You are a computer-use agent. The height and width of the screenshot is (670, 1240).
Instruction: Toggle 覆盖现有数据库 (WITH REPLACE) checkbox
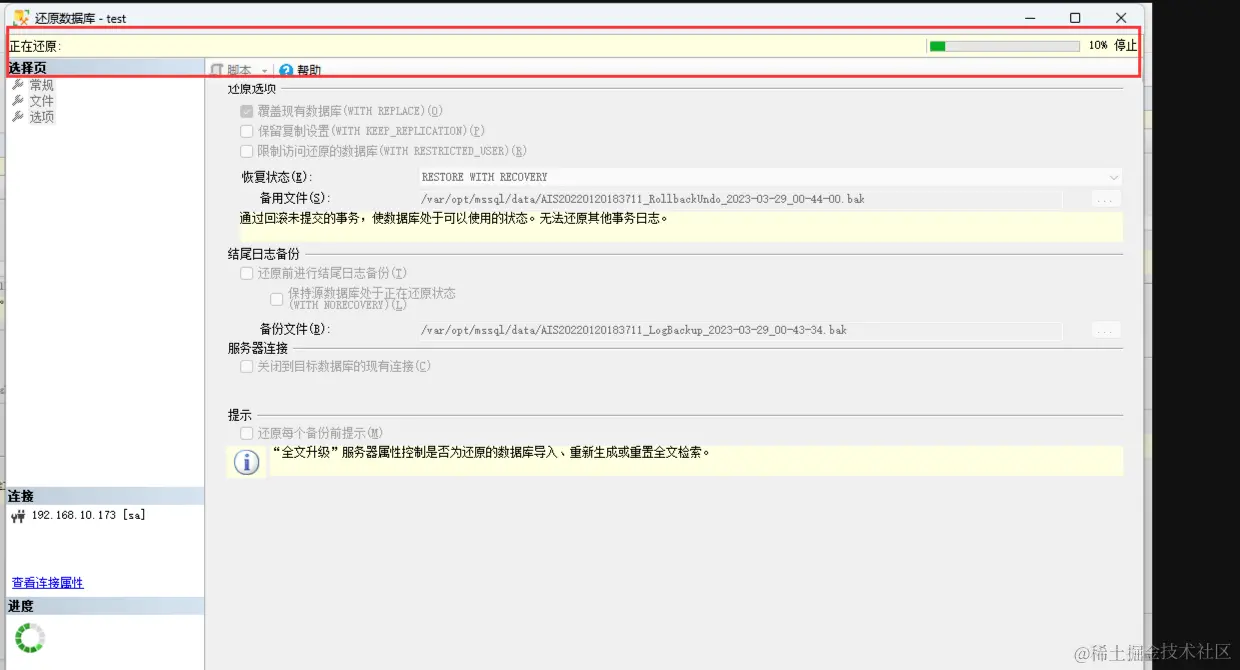(247, 111)
